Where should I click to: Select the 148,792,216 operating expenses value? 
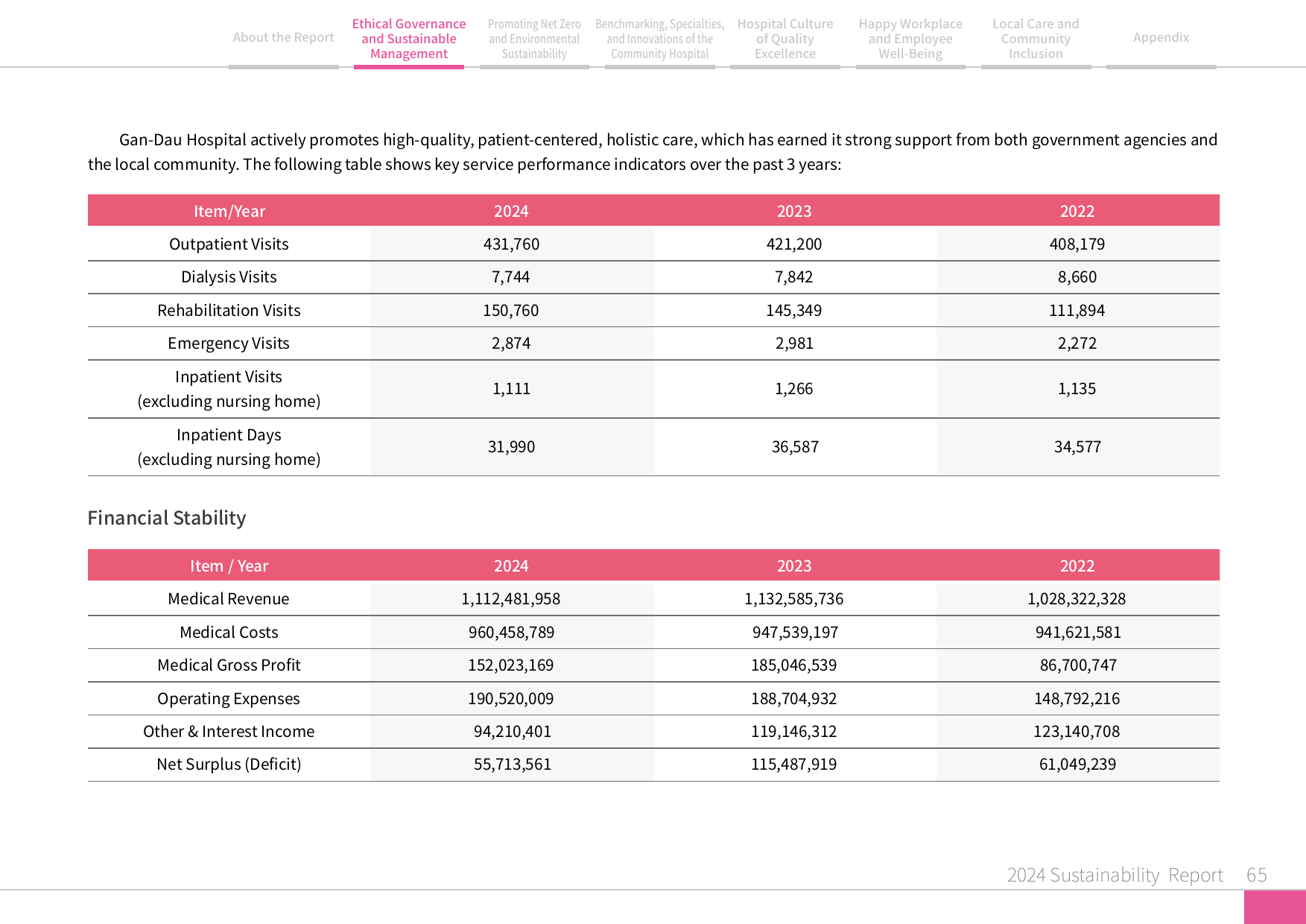point(1077,699)
